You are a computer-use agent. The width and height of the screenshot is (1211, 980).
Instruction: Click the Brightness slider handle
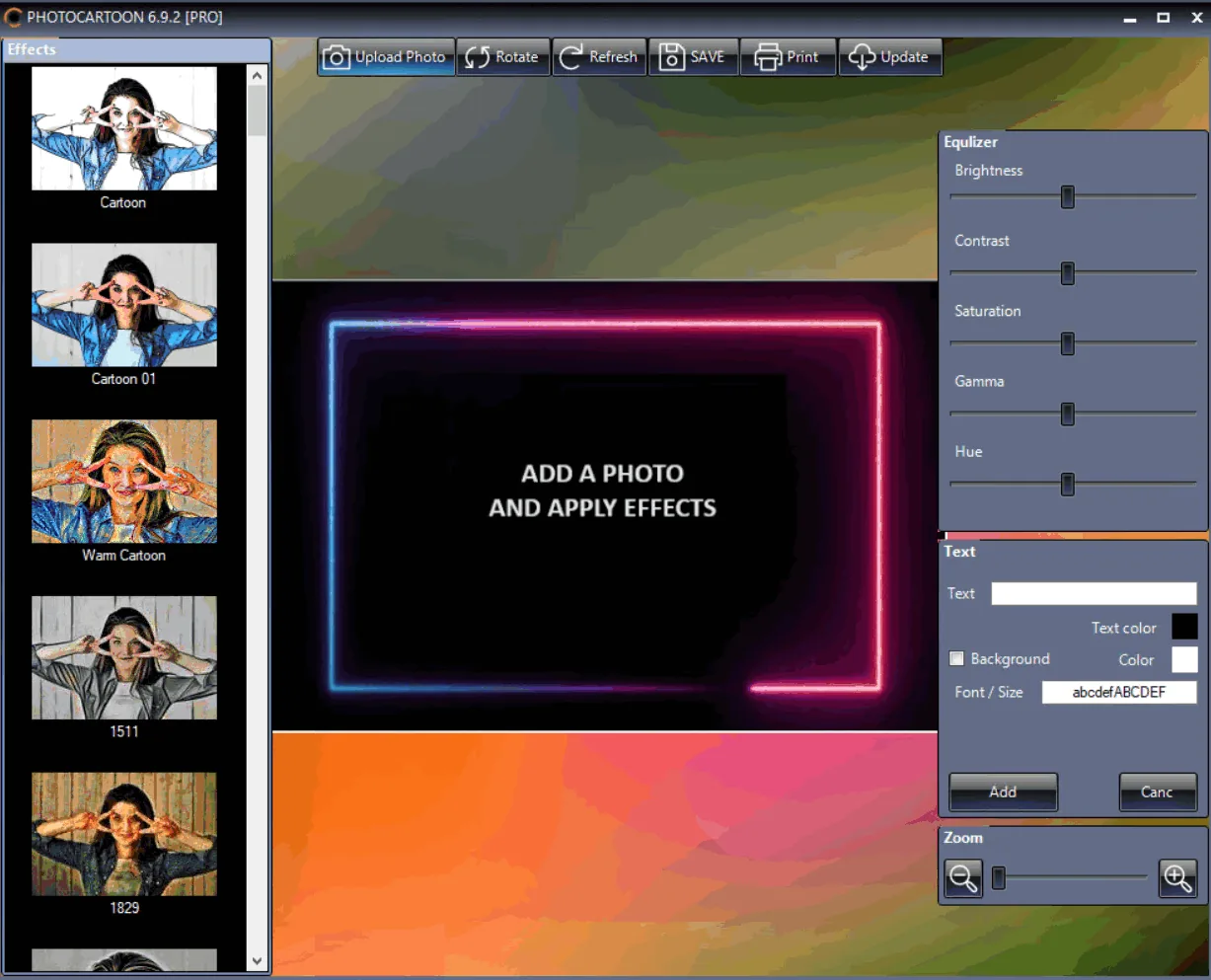[x=1067, y=197]
